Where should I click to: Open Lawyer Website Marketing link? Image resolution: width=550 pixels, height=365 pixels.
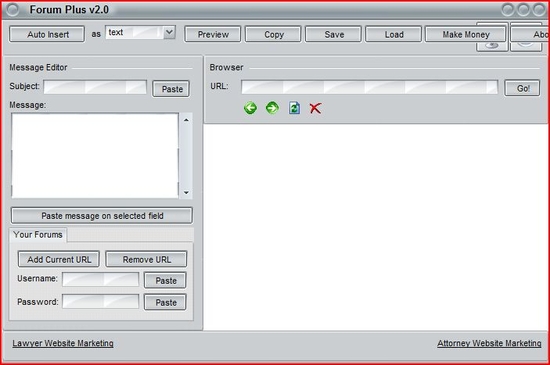pyautogui.click(x=63, y=343)
